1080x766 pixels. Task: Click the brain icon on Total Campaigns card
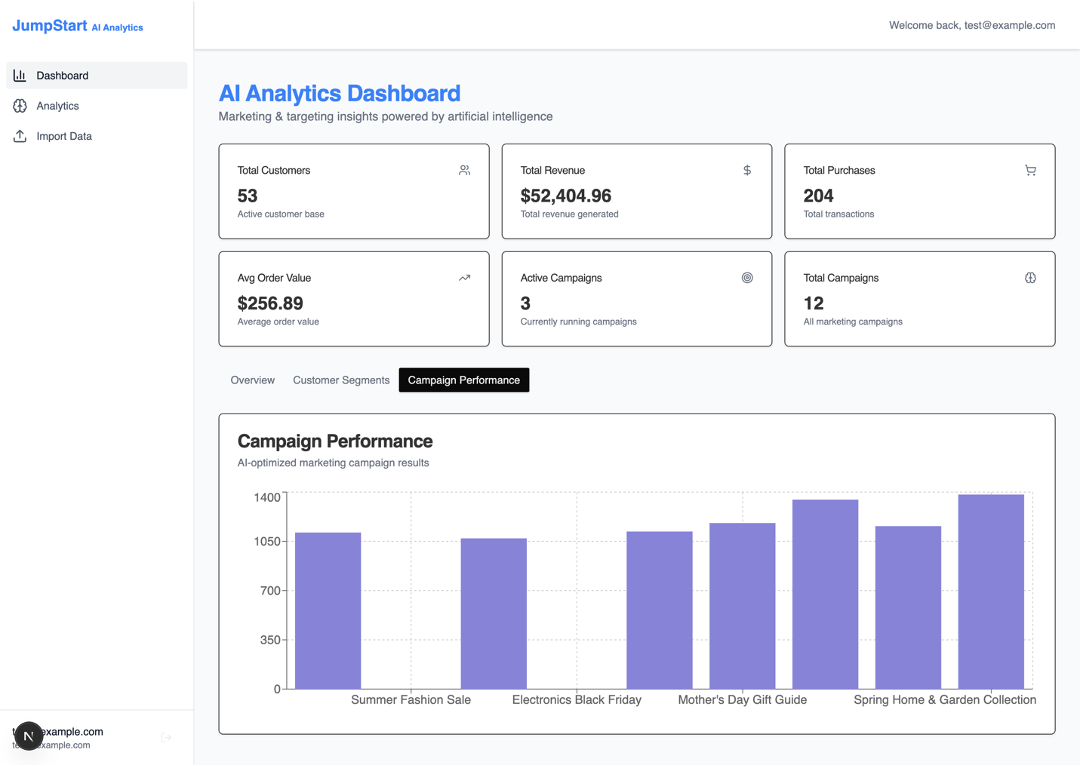pos(1030,278)
